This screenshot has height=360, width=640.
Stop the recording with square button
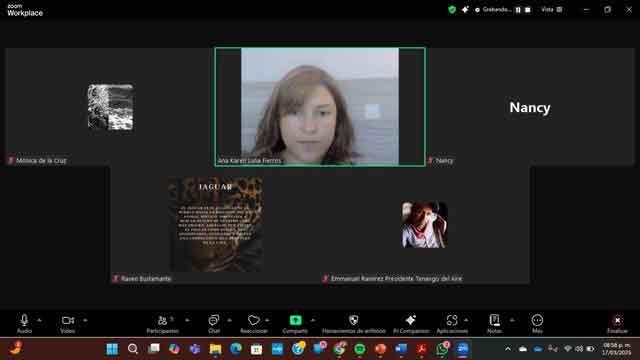[528, 10]
